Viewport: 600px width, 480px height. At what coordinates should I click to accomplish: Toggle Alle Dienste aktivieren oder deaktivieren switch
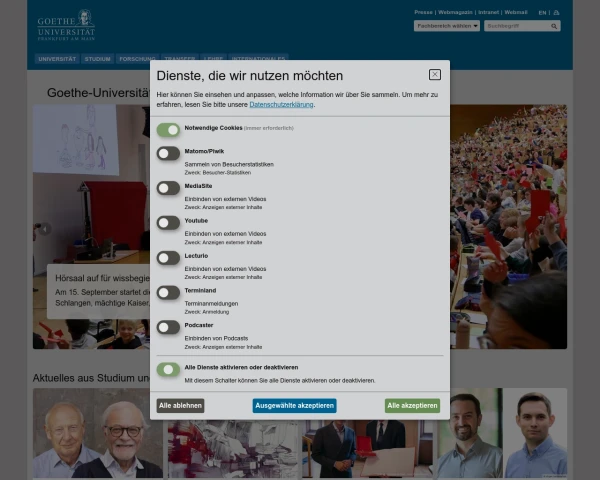168,369
